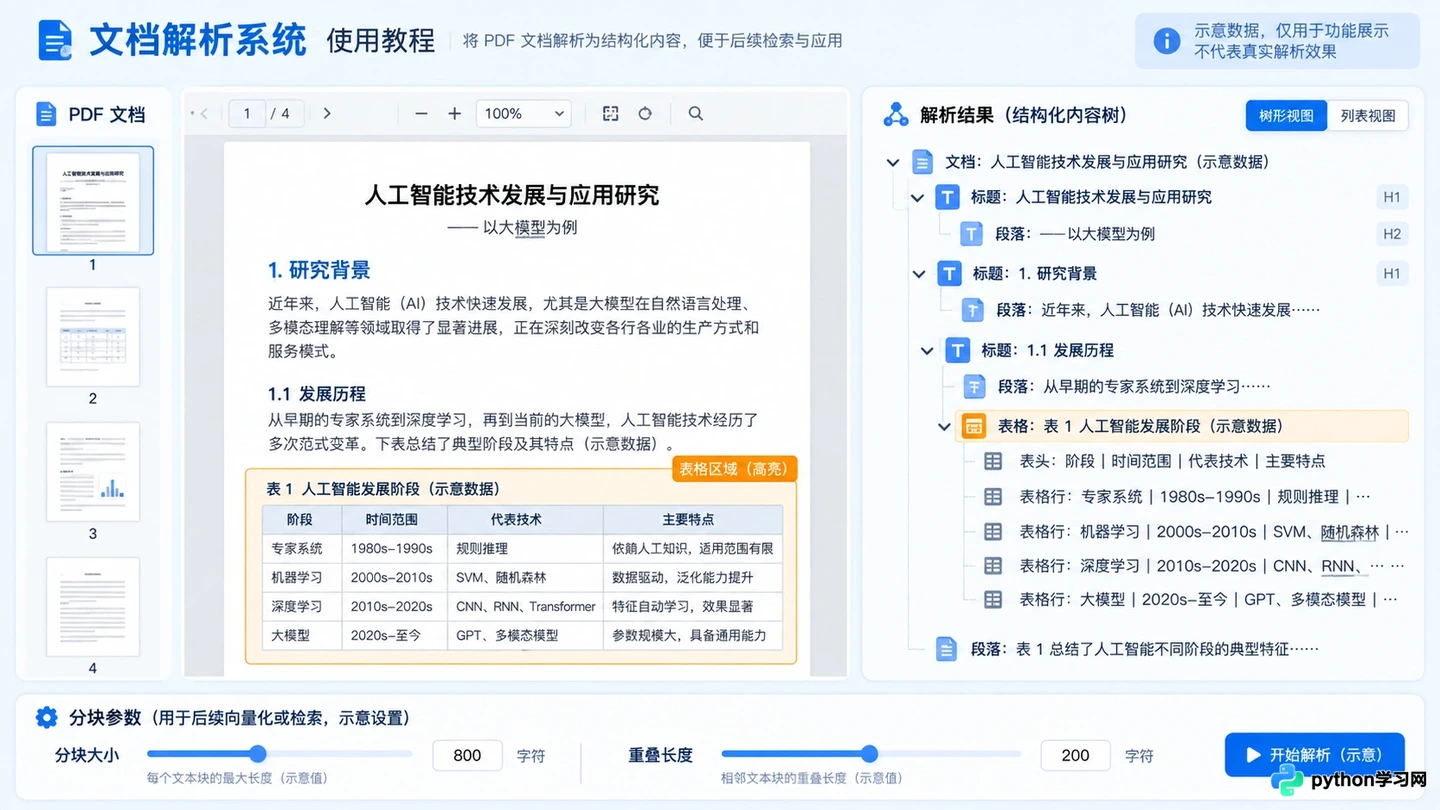The image size is (1440, 810).
Task: Collapse the 文档:人工智能技术发展与应用研究 root node
Action: click(x=893, y=162)
